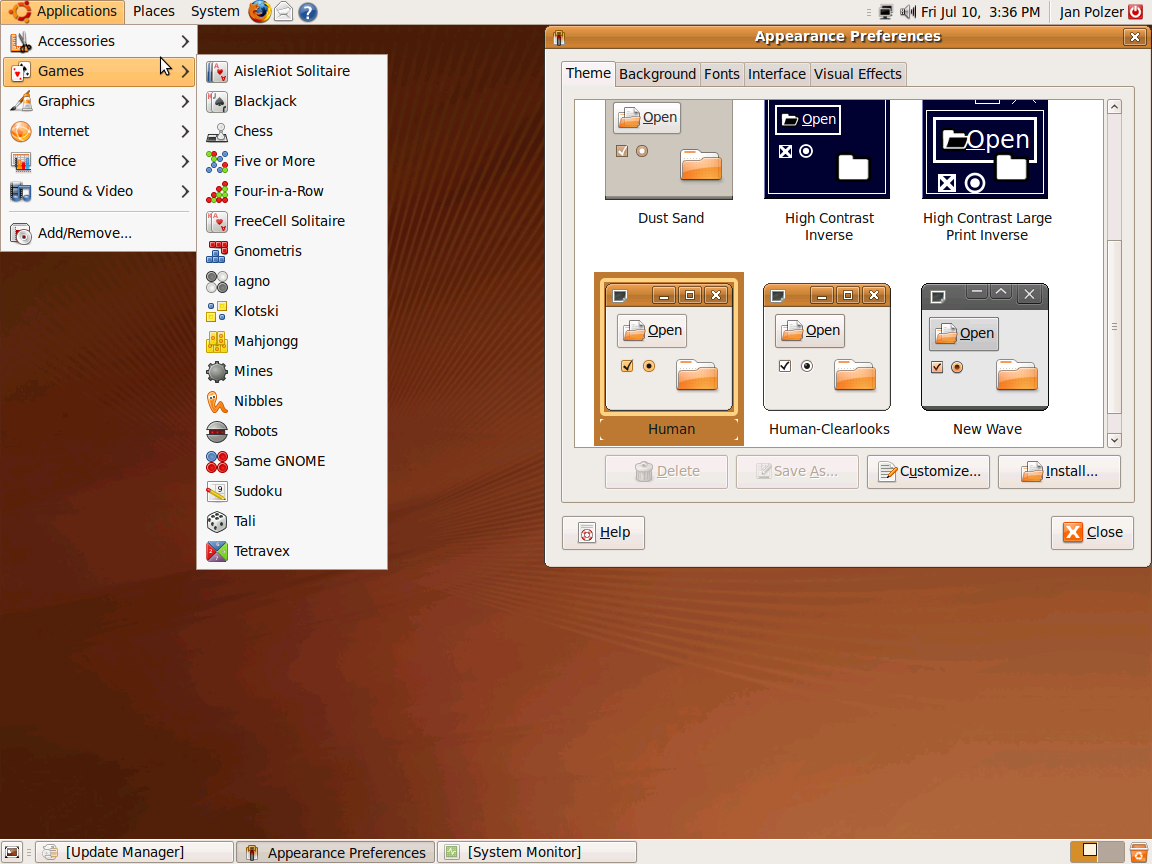Viewport: 1152px width, 864px height.
Task: Click the Save As... button
Action: tap(797, 472)
